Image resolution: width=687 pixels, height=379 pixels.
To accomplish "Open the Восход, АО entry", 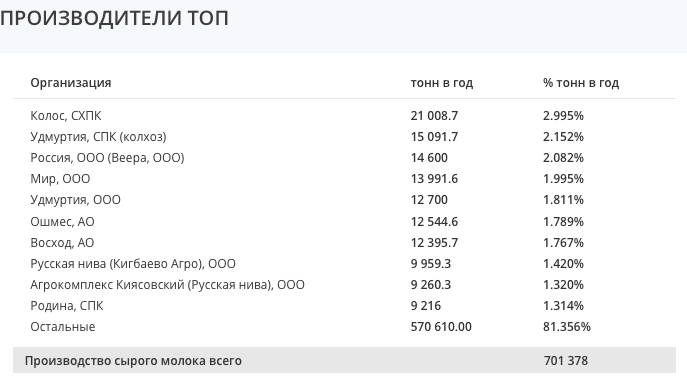I will 62,243.
